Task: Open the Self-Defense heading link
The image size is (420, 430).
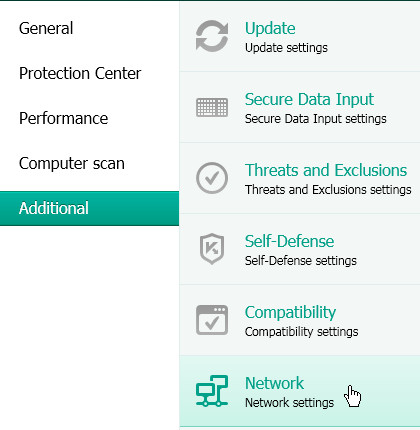Action: click(x=289, y=241)
